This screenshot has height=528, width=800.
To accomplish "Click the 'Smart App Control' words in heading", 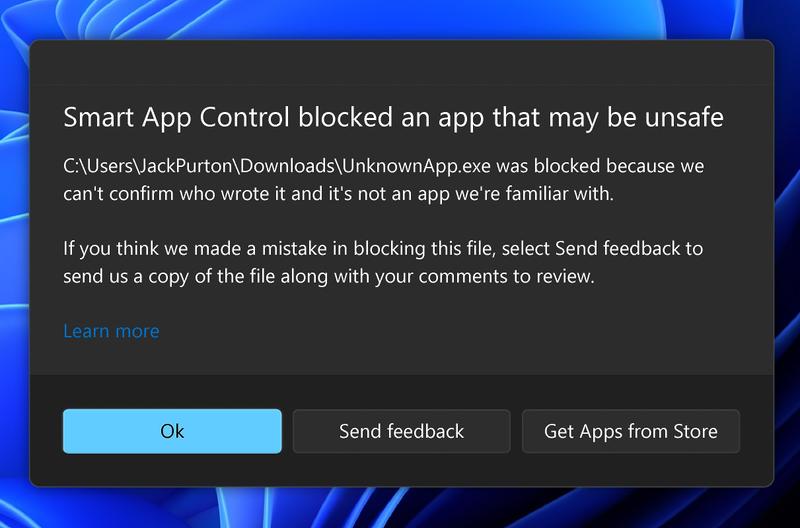I will [177, 117].
